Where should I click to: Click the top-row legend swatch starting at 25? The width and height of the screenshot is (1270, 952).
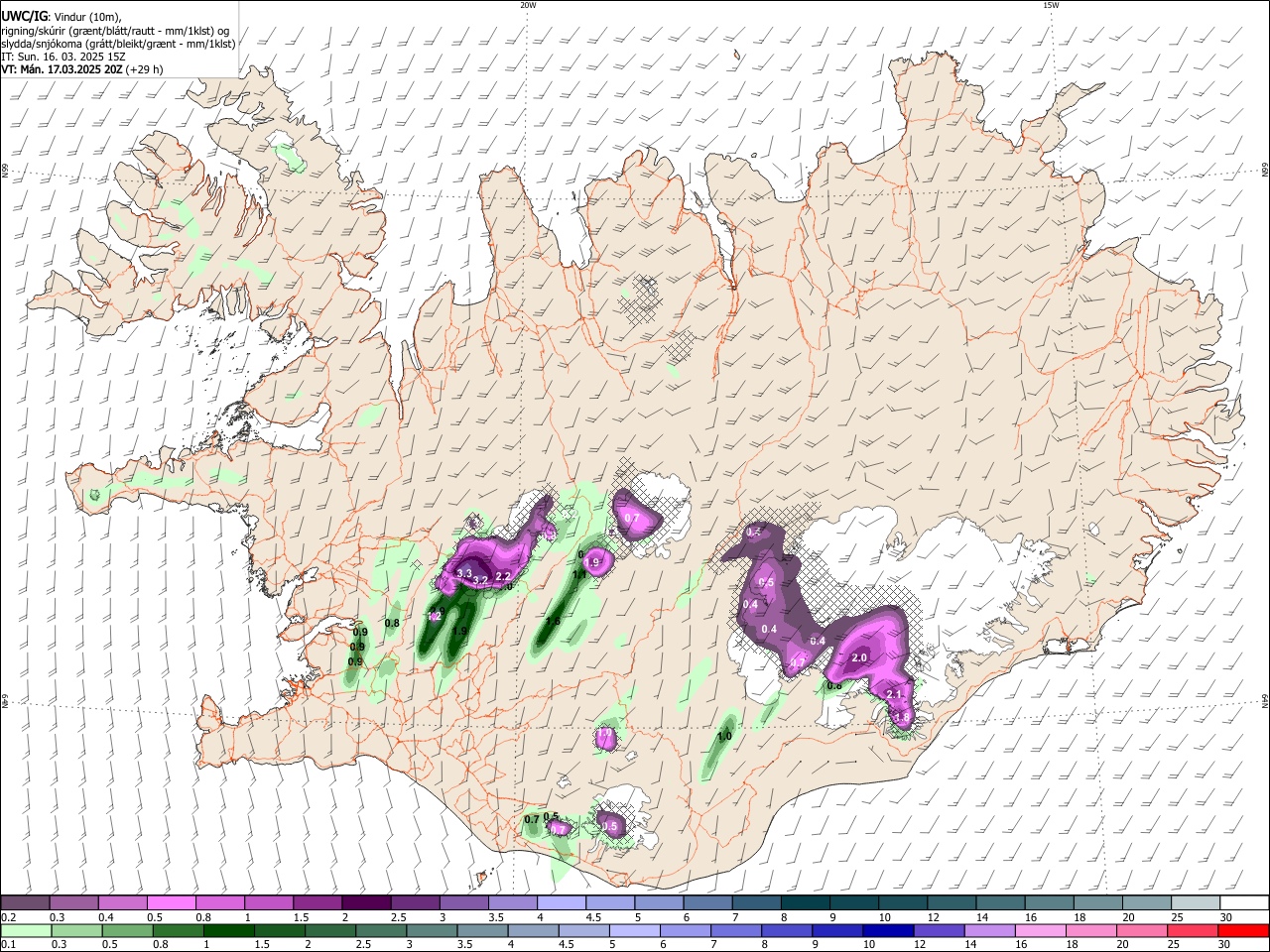(1195, 902)
